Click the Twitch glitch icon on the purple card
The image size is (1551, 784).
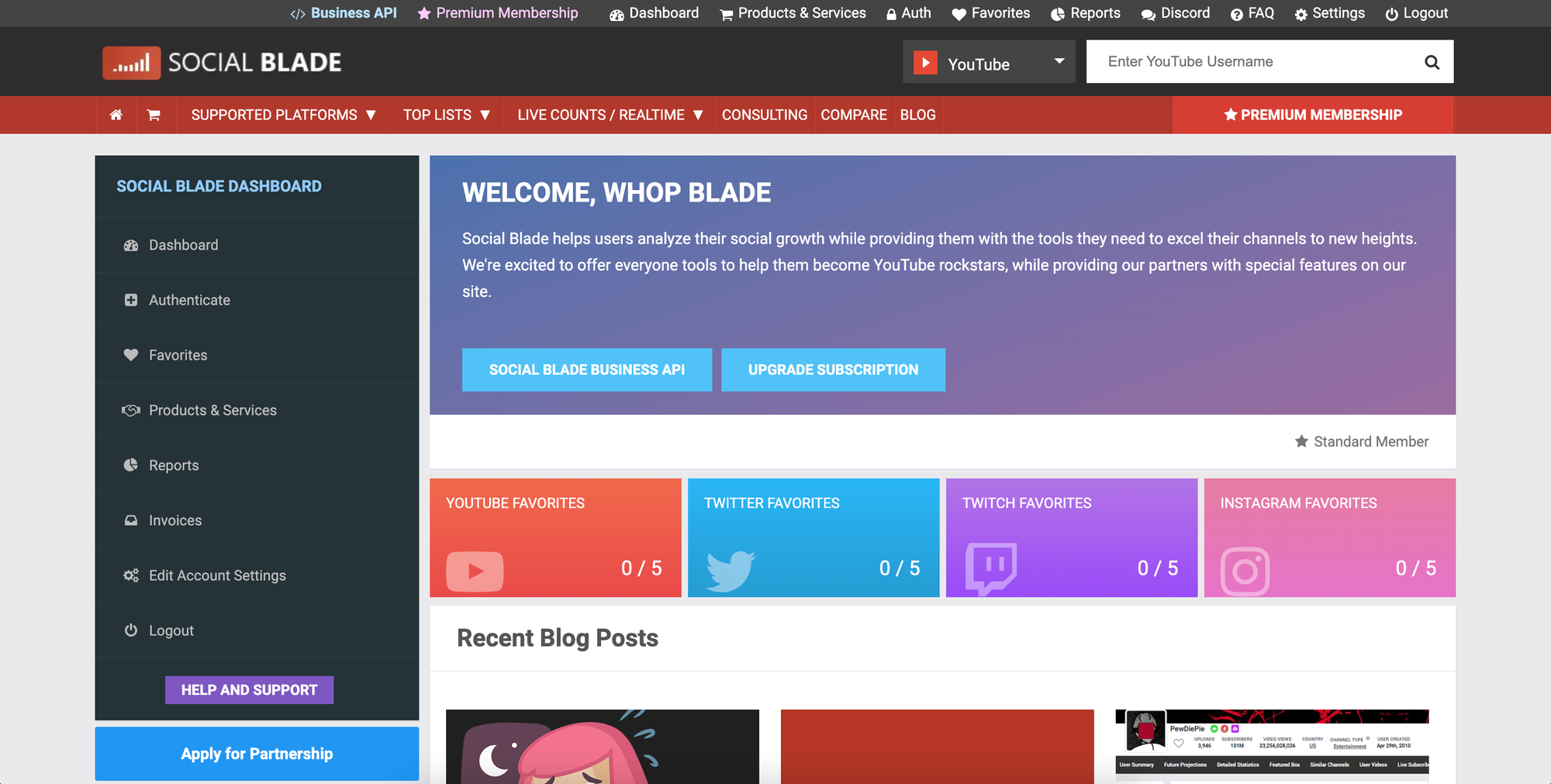(x=991, y=568)
